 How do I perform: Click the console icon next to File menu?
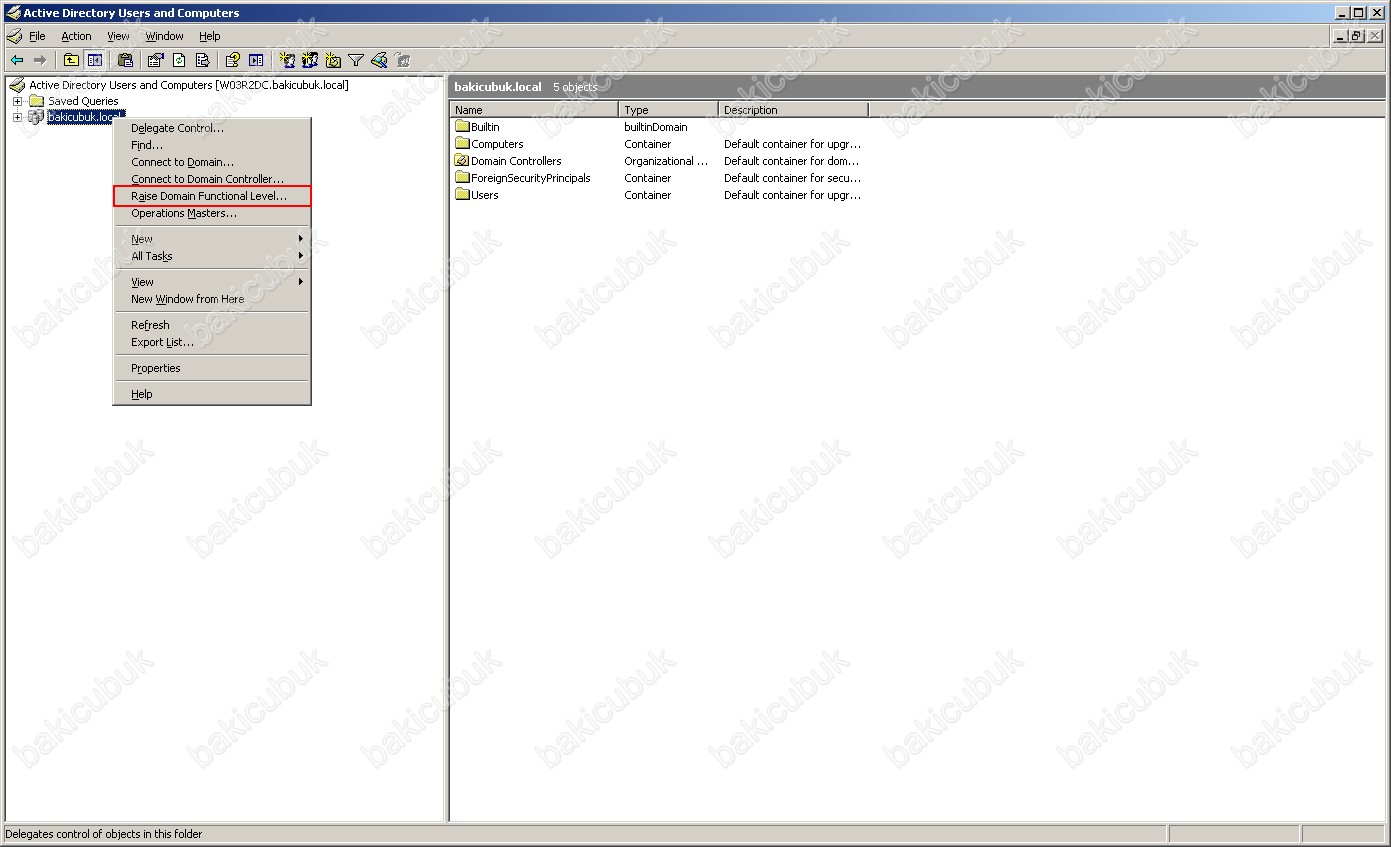(x=14, y=36)
